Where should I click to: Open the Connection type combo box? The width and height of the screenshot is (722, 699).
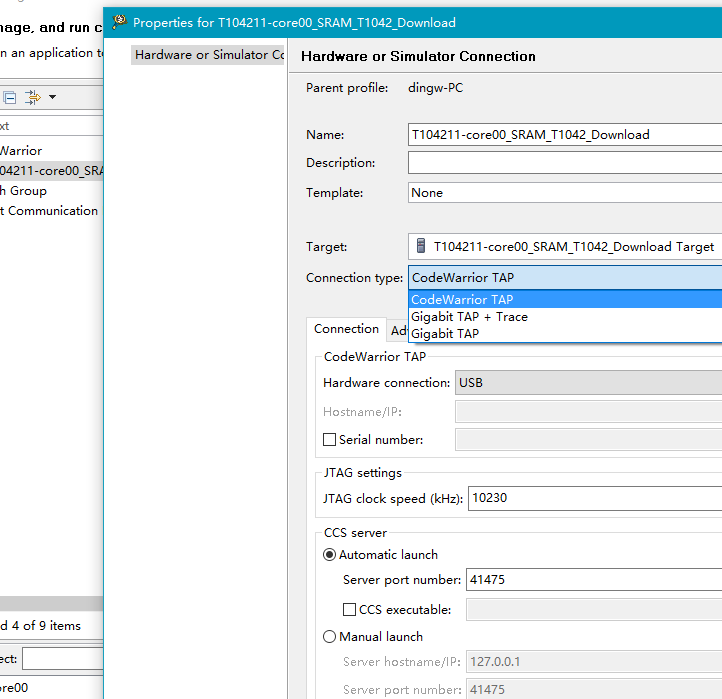point(564,278)
